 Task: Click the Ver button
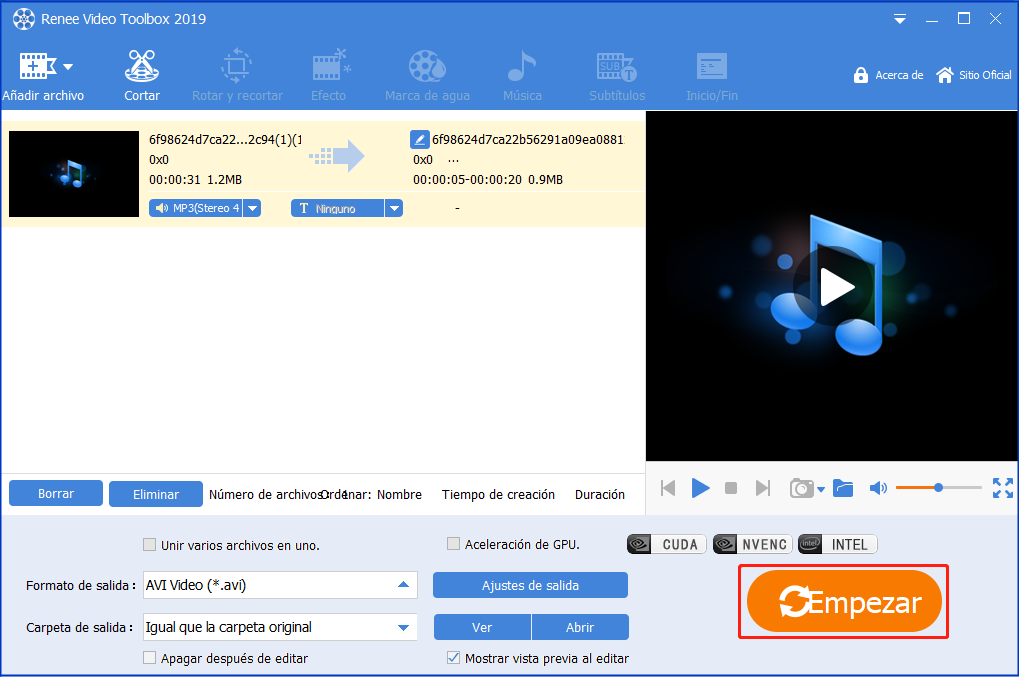point(482,627)
